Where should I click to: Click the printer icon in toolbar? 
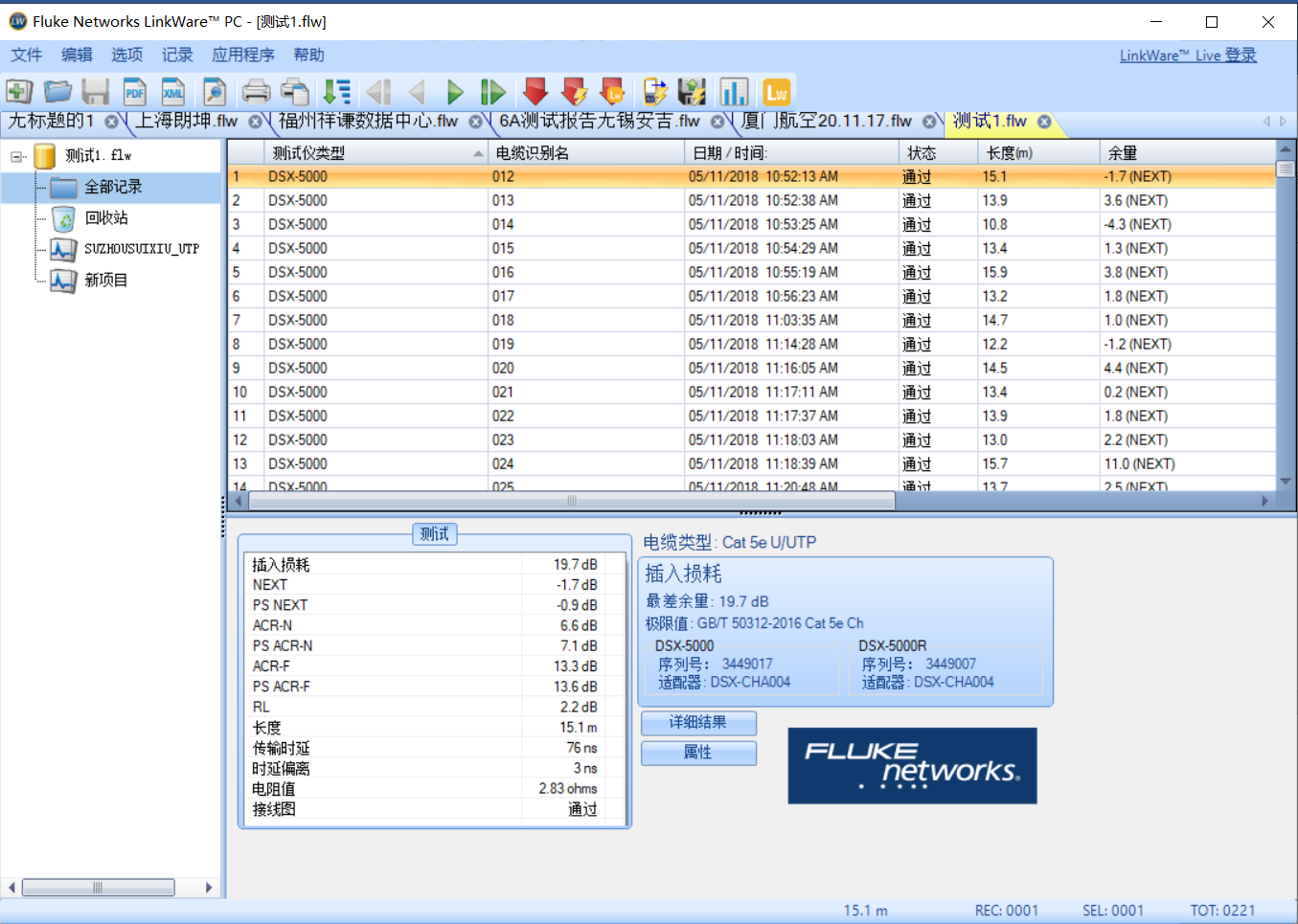tap(256, 92)
